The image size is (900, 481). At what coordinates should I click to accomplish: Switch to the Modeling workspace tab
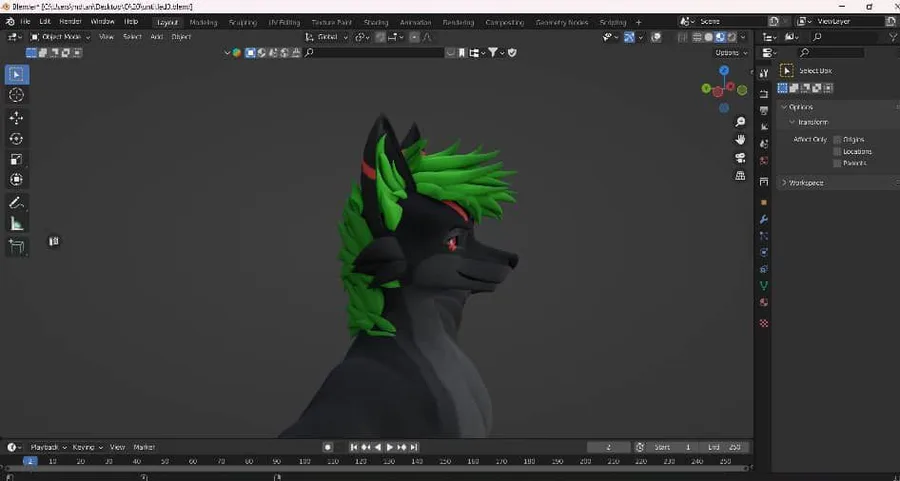204,22
